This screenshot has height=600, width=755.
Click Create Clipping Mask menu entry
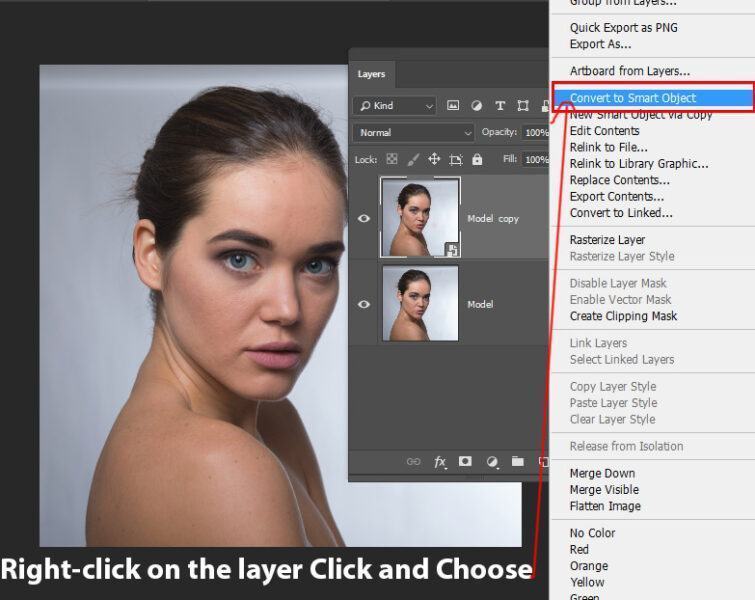(x=623, y=316)
